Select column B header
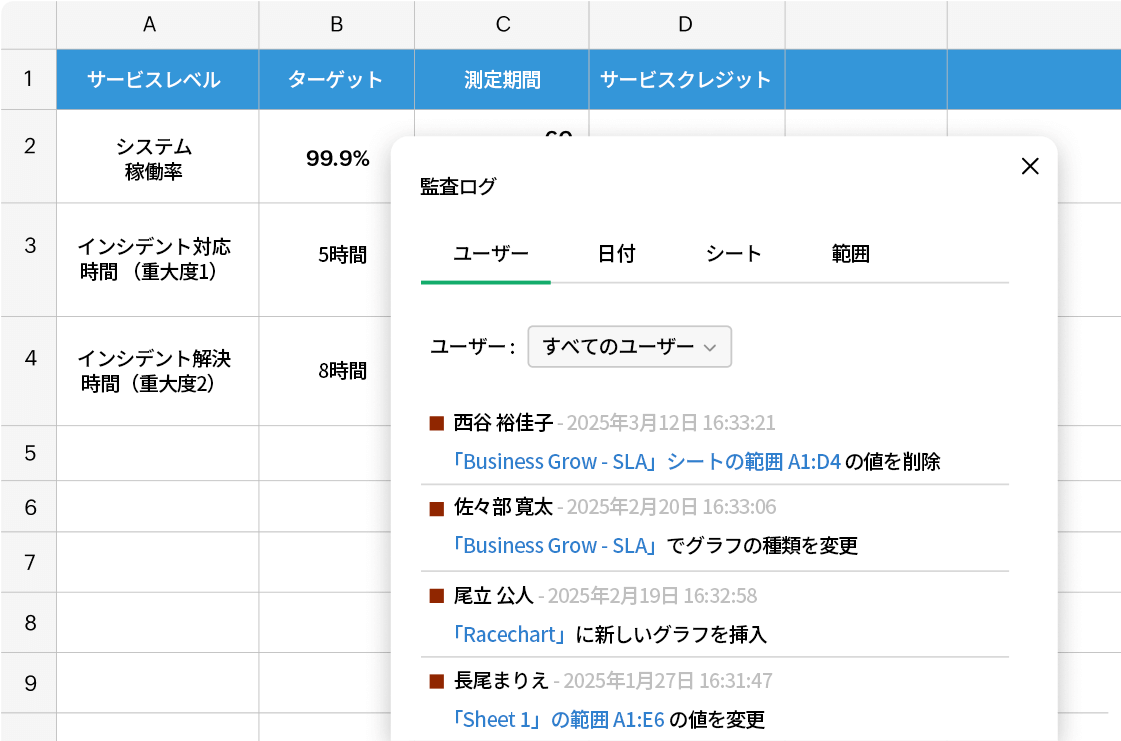This screenshot has height=741, width=1121. point(337,24)
